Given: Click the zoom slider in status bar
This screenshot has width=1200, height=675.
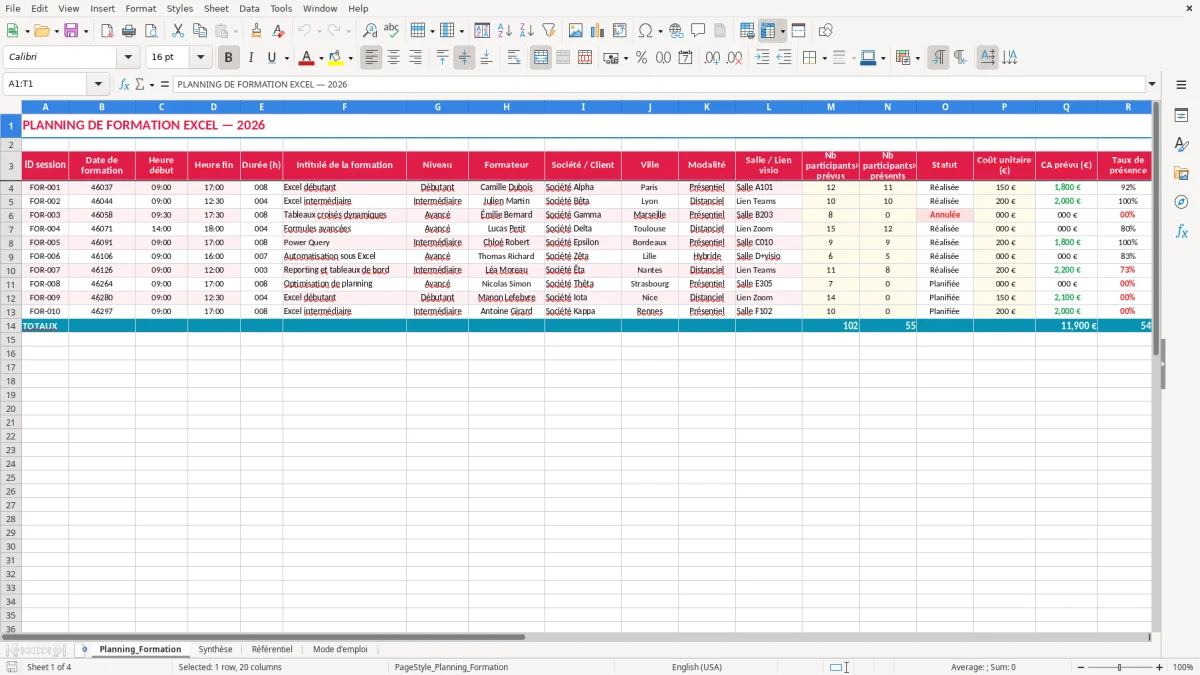Looking at the screenshot, I should click(1120, 667).
